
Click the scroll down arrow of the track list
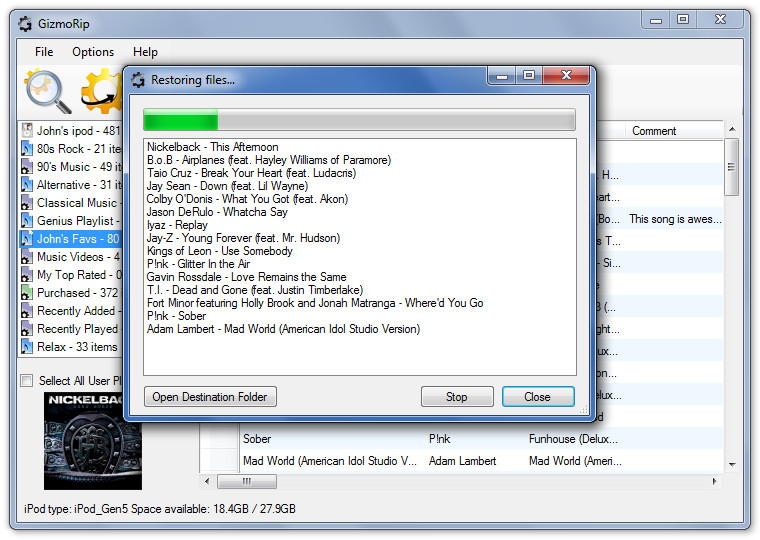[x=732, y=464]
